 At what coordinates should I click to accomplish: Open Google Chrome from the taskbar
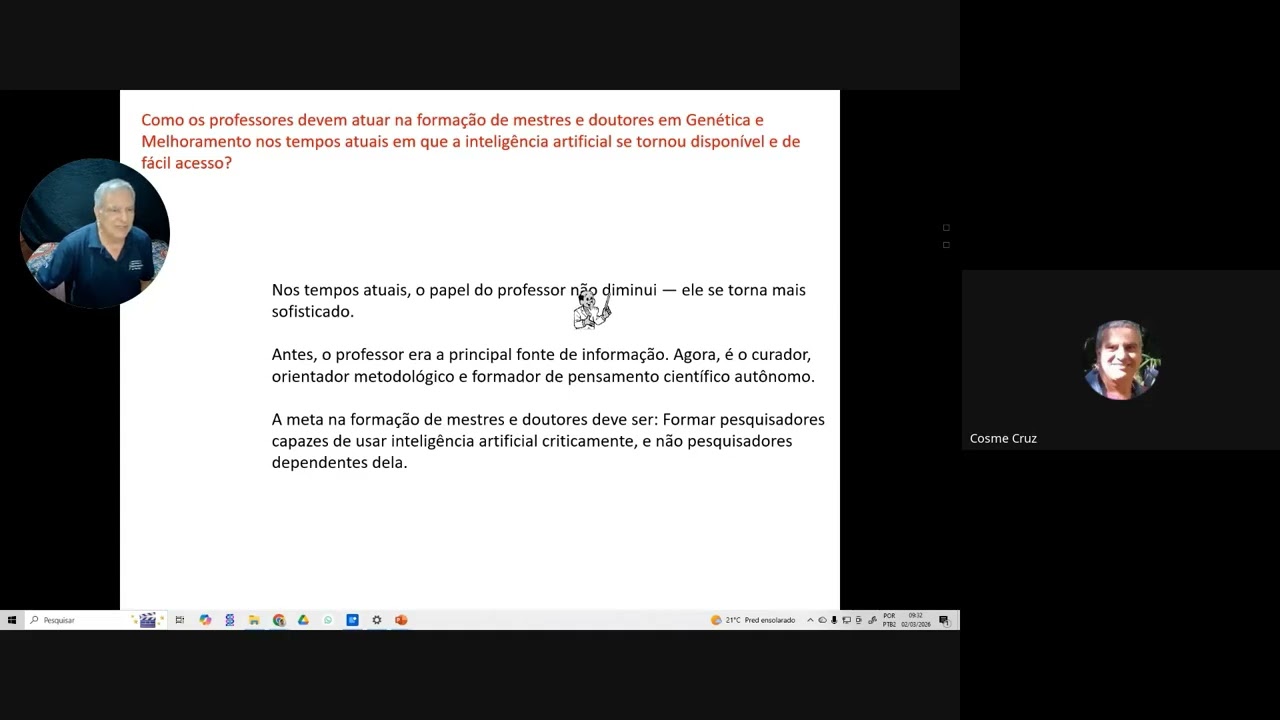(279, 620)
